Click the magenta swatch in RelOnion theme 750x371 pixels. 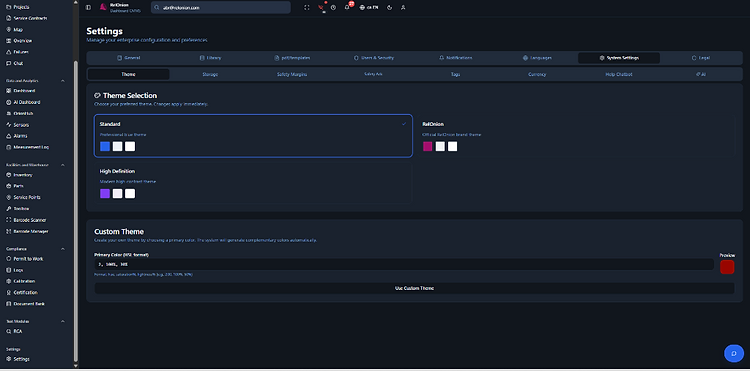[x=428, y=146]
